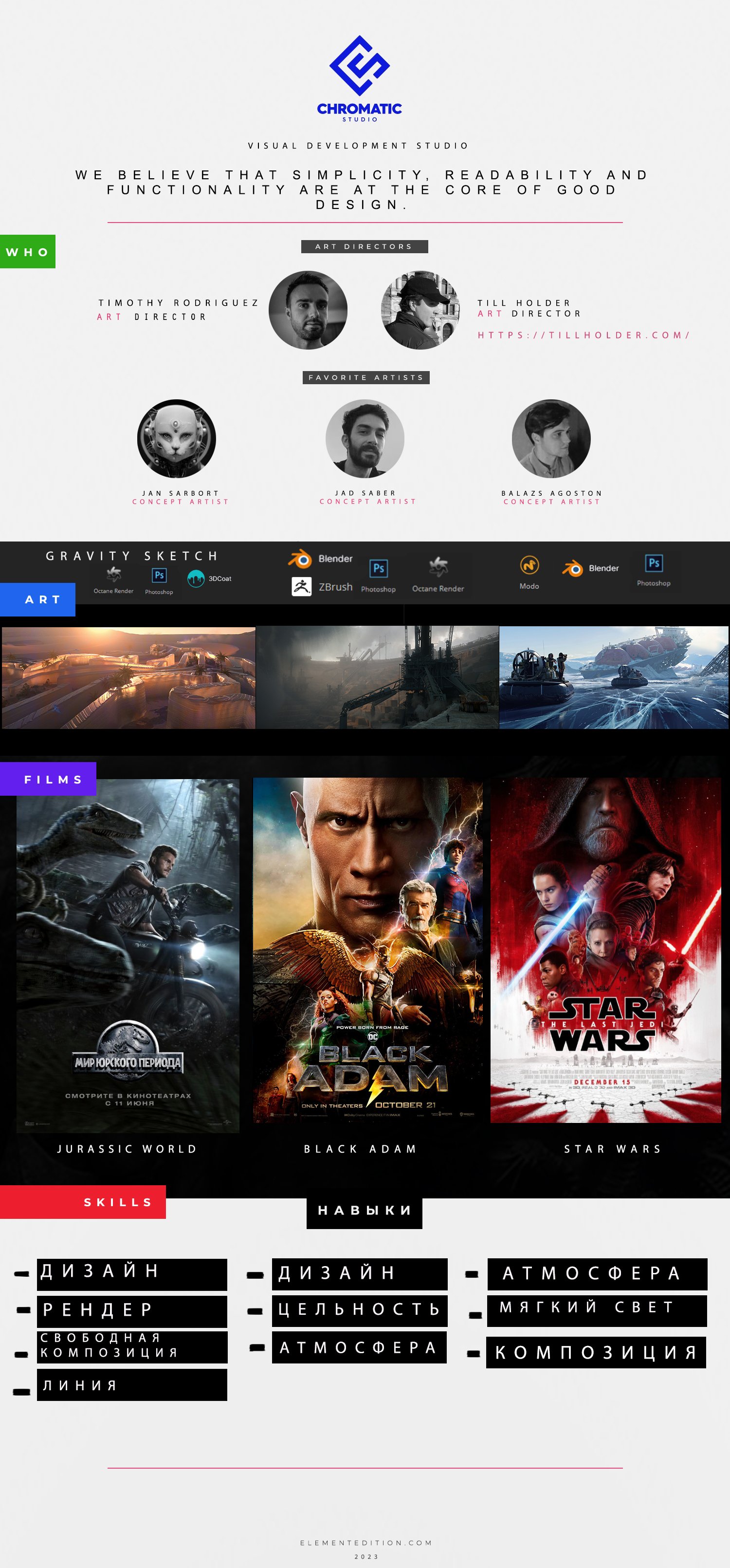Screen dimensions: 730x1568
Task: Select the ДИЗАЙН skill above ЦЕЛЬНОСТЬ
Action: click(x=360, y=1274)
